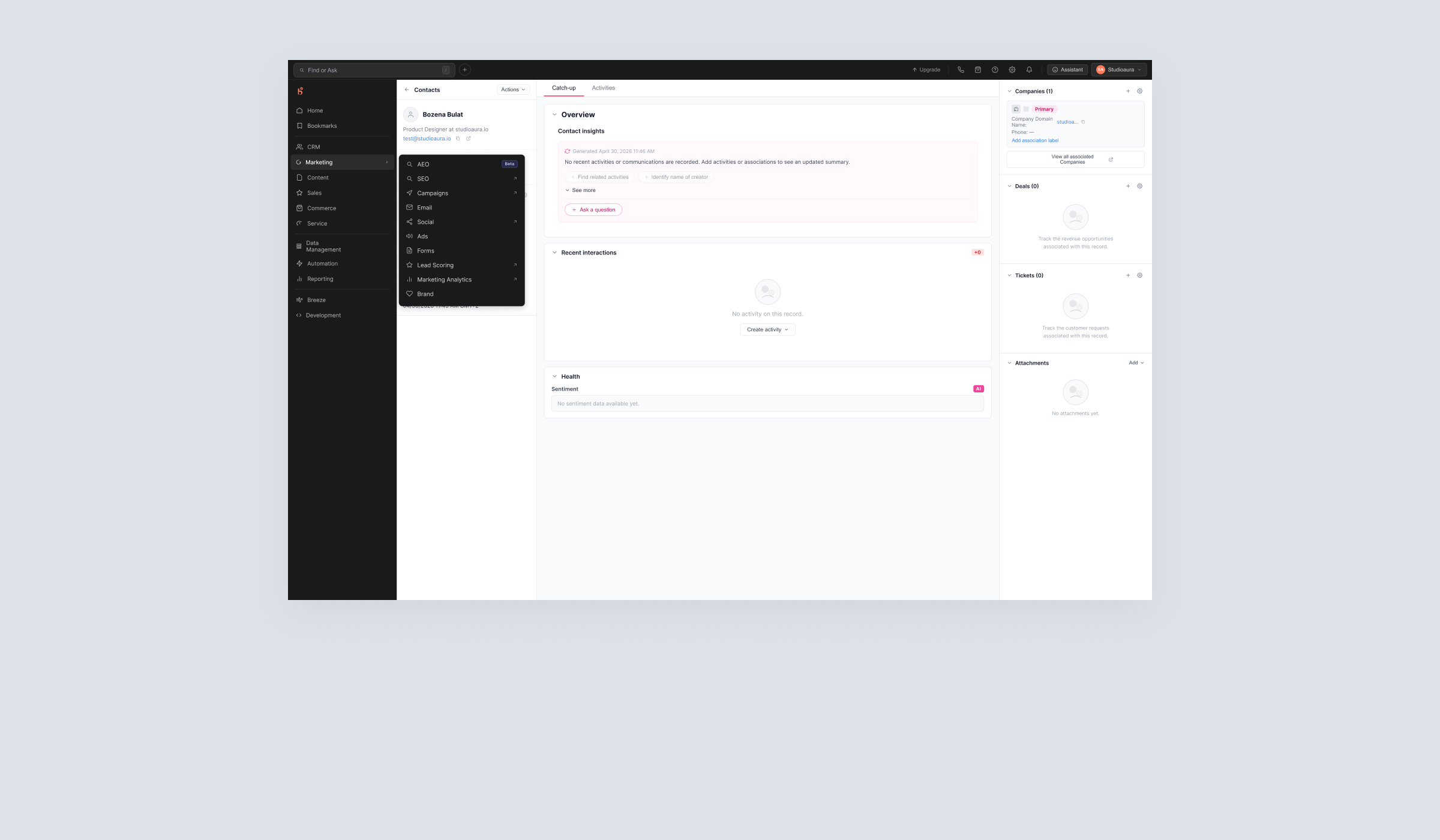Open the Attachments Add dropdown
The height and width of the screenshot is (840, 1440).
(1136, 363)
